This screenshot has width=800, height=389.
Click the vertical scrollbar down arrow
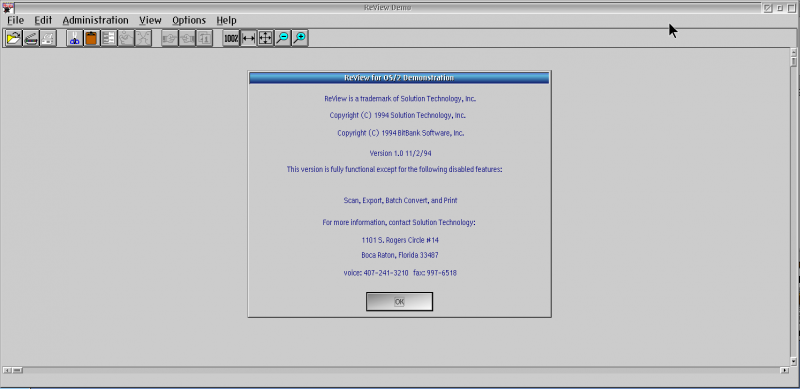pos(793,361)
